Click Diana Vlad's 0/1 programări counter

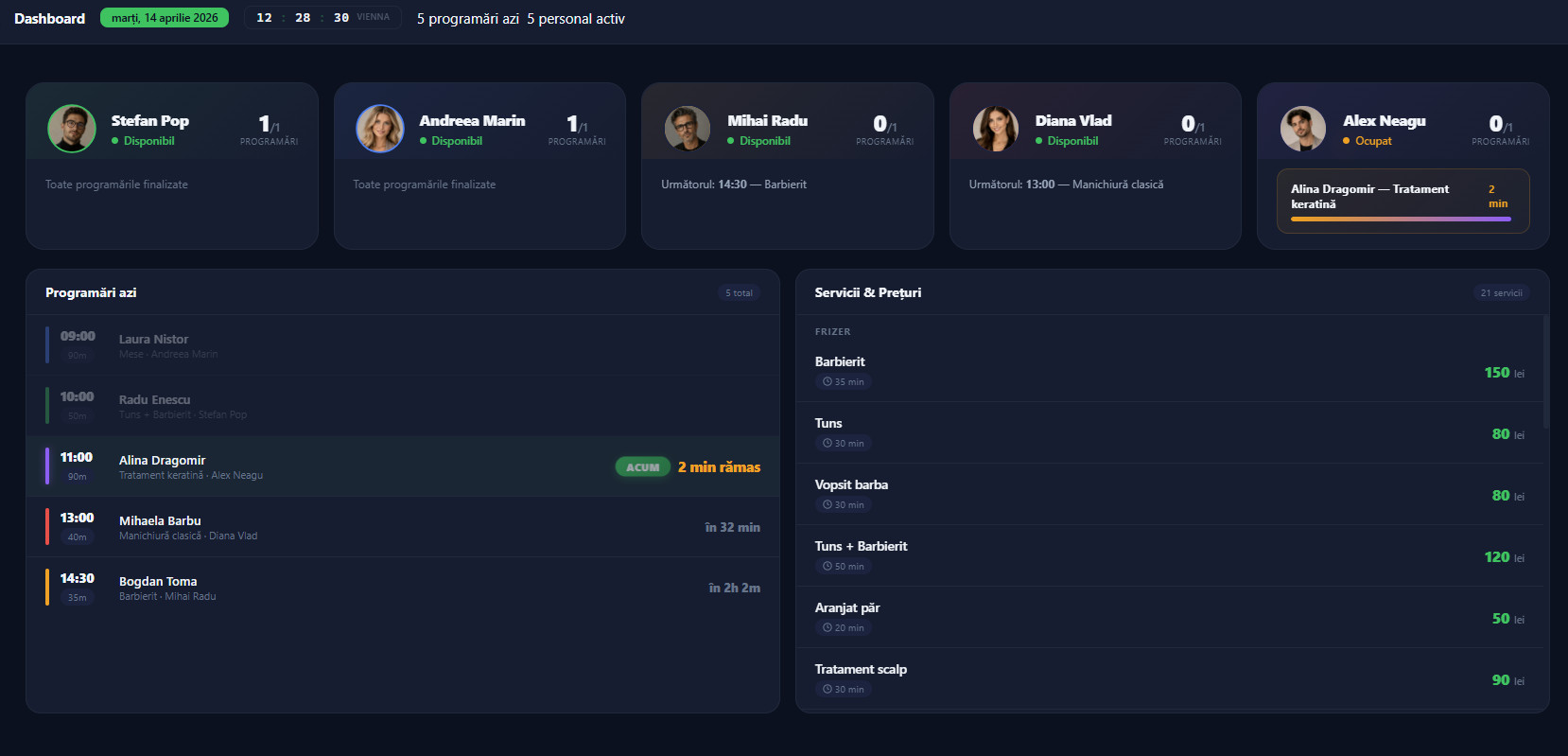tap(1193, 130)
